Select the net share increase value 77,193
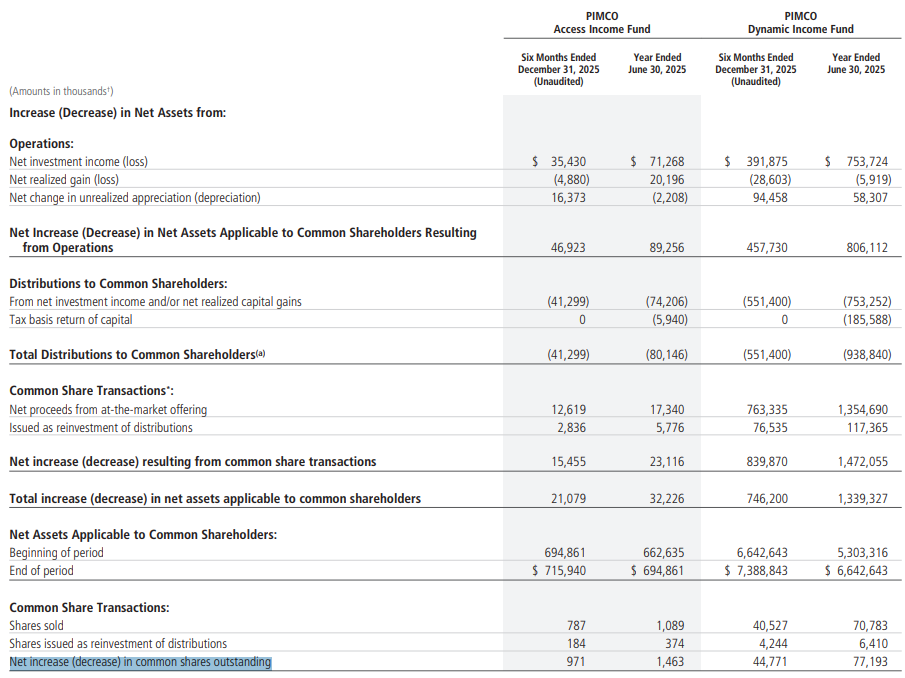 click(x=870, y=662)
